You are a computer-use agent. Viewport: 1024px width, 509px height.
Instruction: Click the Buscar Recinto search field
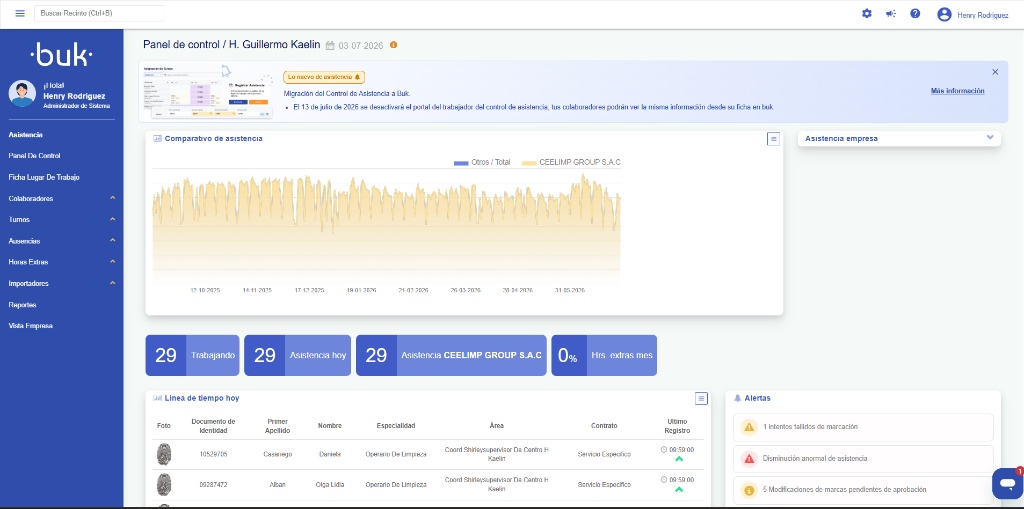[99, 13]
